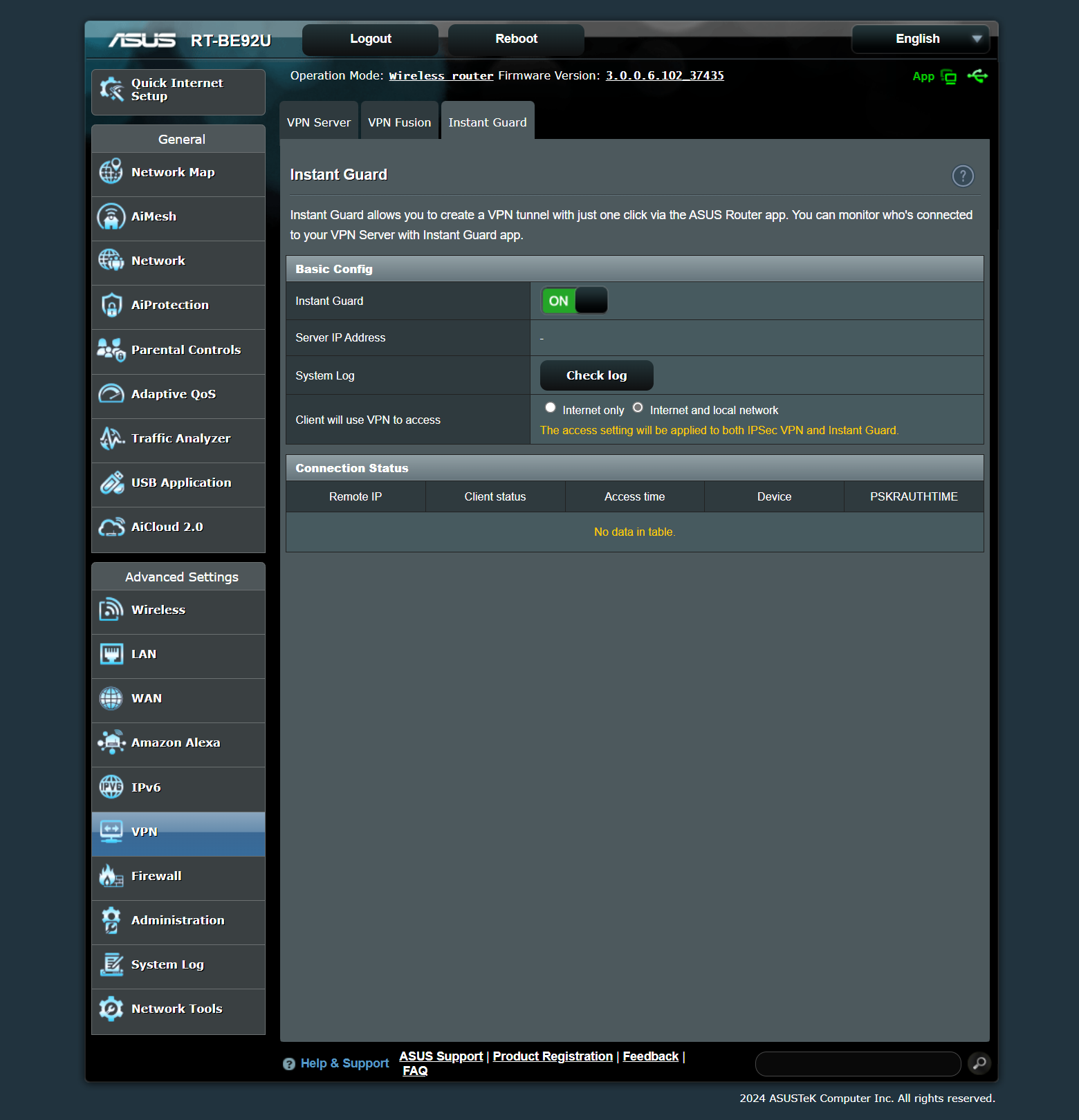This screenshot has width=1079, height=1120.
Task: Click the Remote IP column header
Action: click(356, 496)
